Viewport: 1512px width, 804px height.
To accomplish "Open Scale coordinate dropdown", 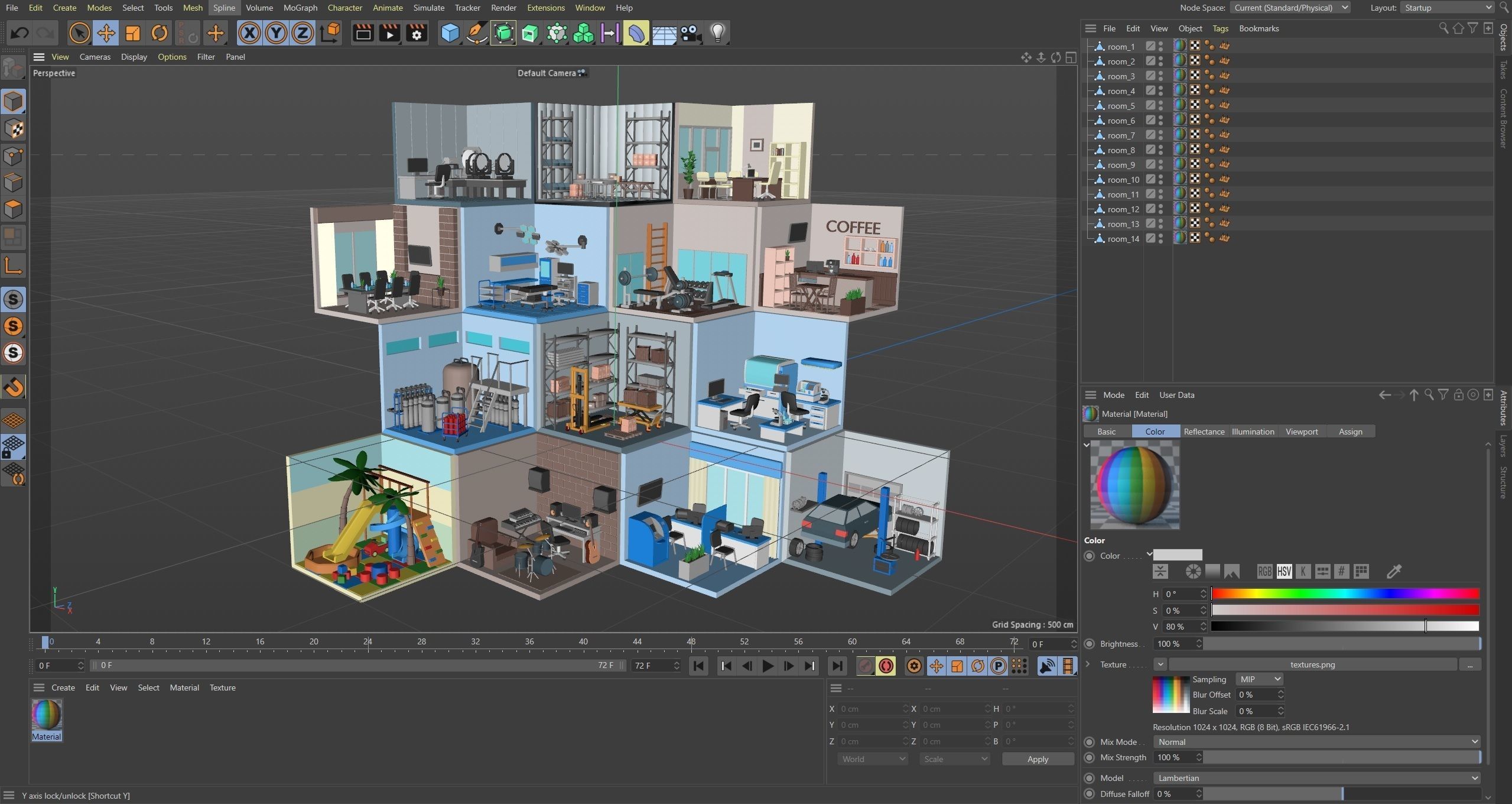I will pos(954,759).
